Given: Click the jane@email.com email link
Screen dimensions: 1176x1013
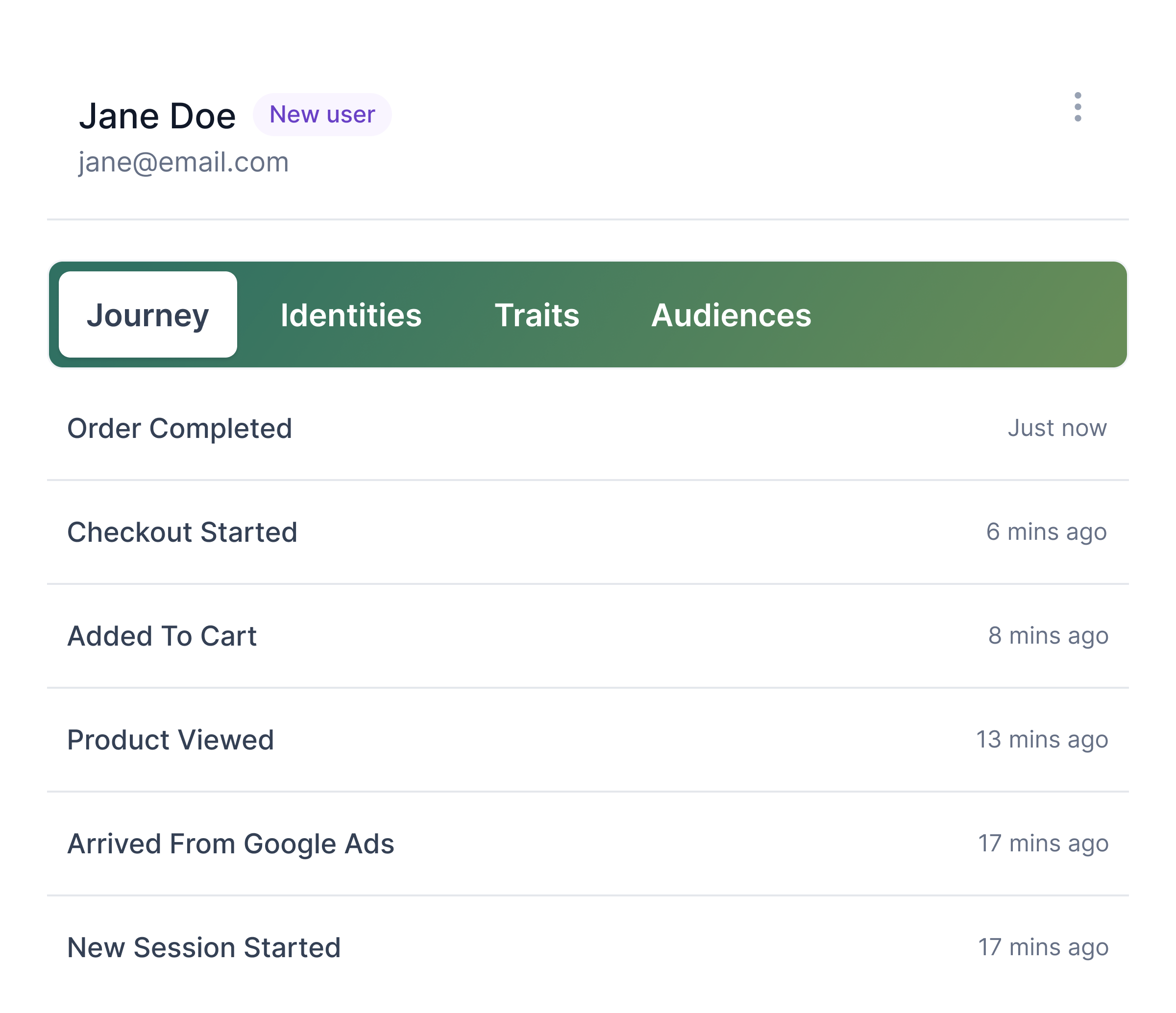Looking at the screenshot, I should pyautogui.click(x=184, y=161).
